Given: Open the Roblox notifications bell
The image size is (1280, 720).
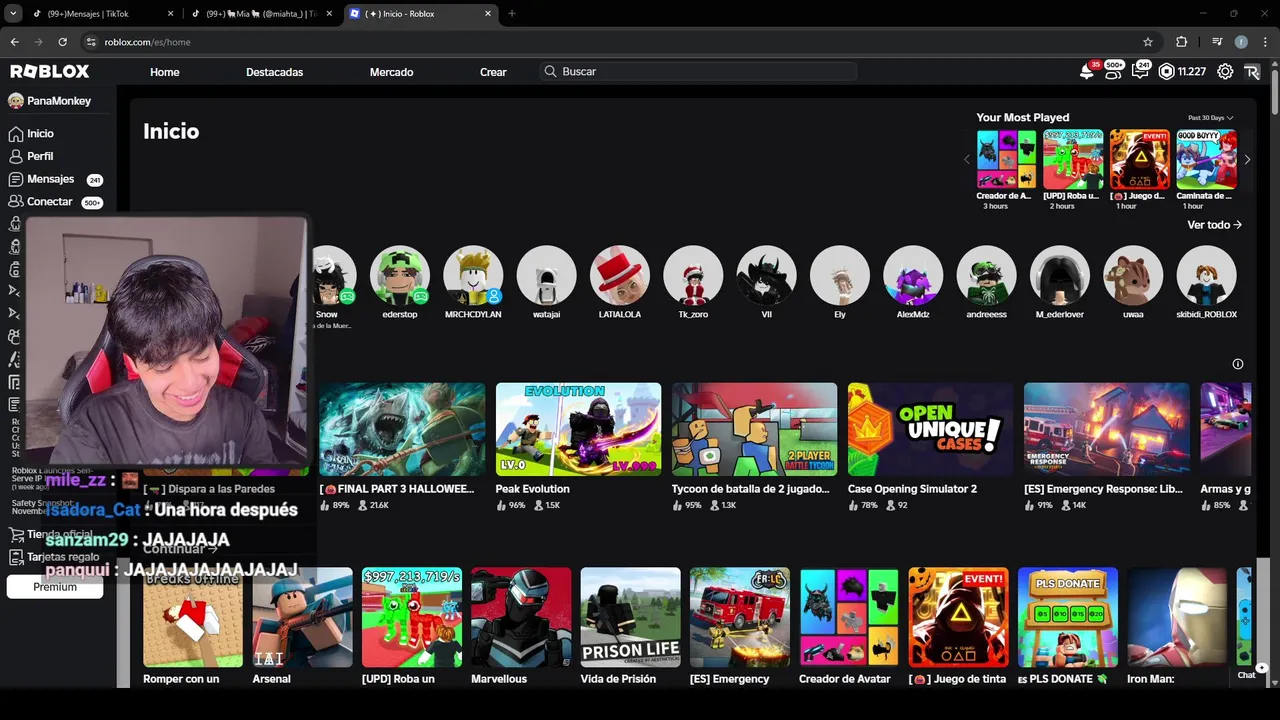Looking at the screenshot, I should [1086, 72].
